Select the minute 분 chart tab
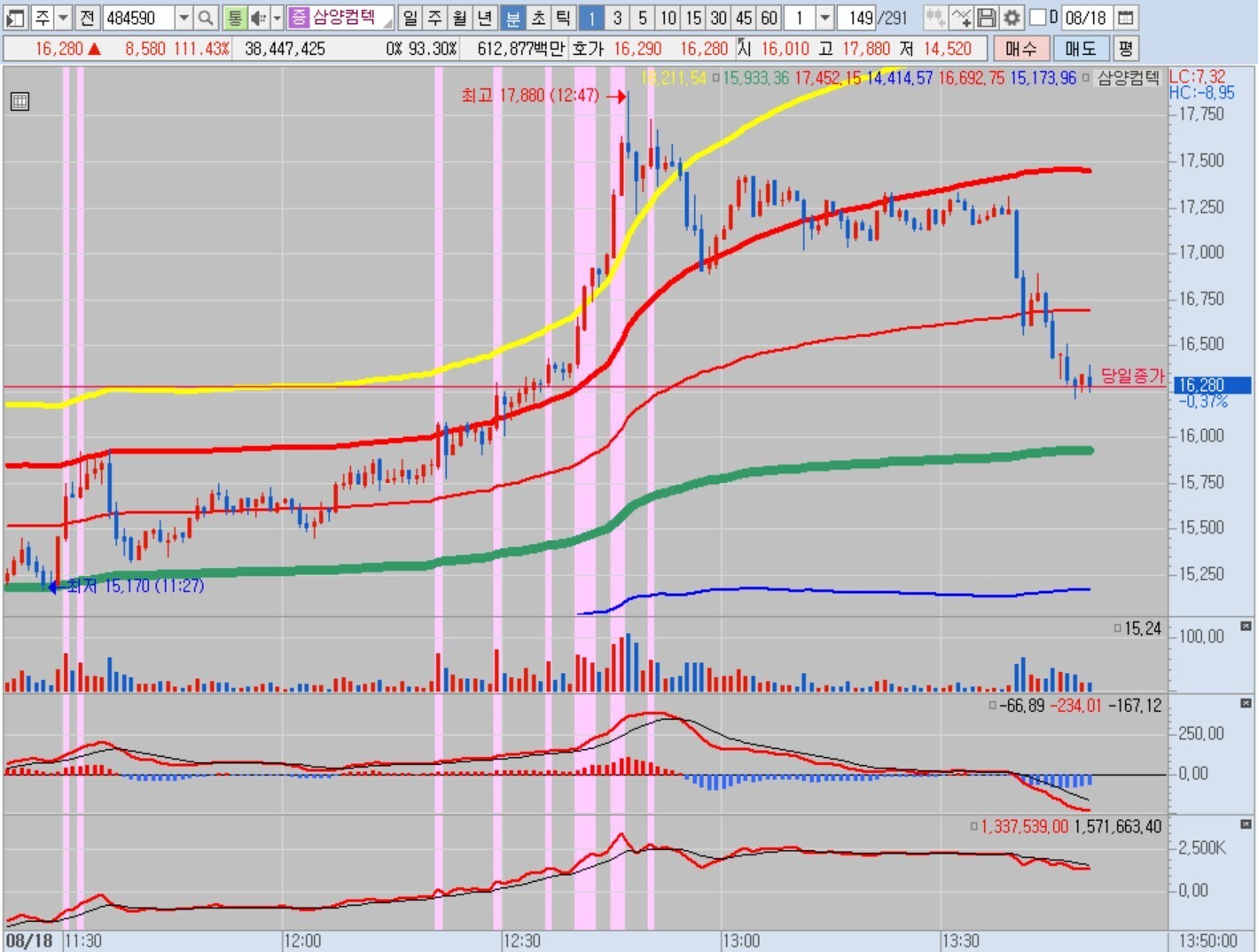 tap(512, 17)
